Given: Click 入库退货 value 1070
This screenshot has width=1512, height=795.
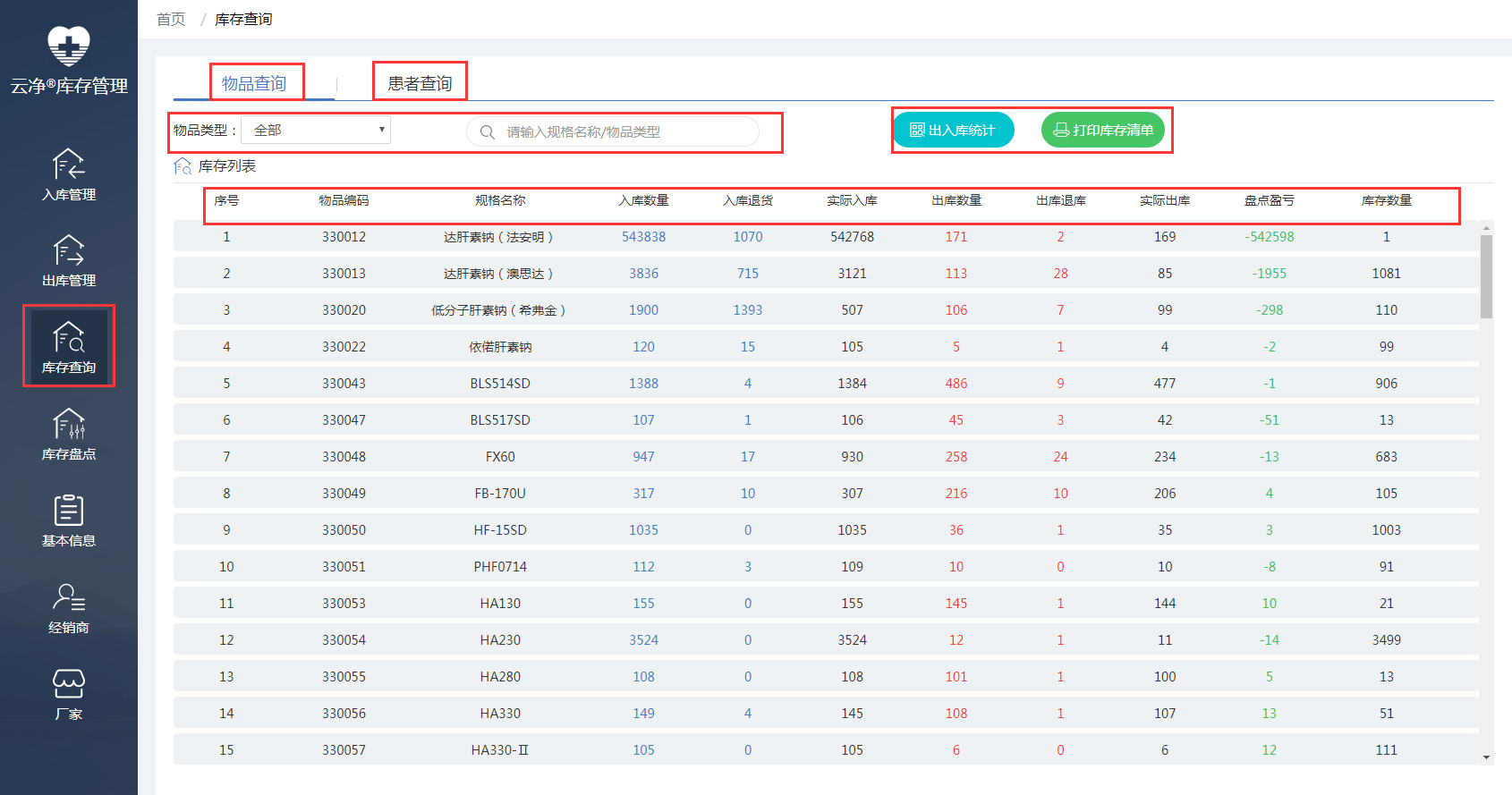Looking at the screenshot, I should click(x=748, y=237).
